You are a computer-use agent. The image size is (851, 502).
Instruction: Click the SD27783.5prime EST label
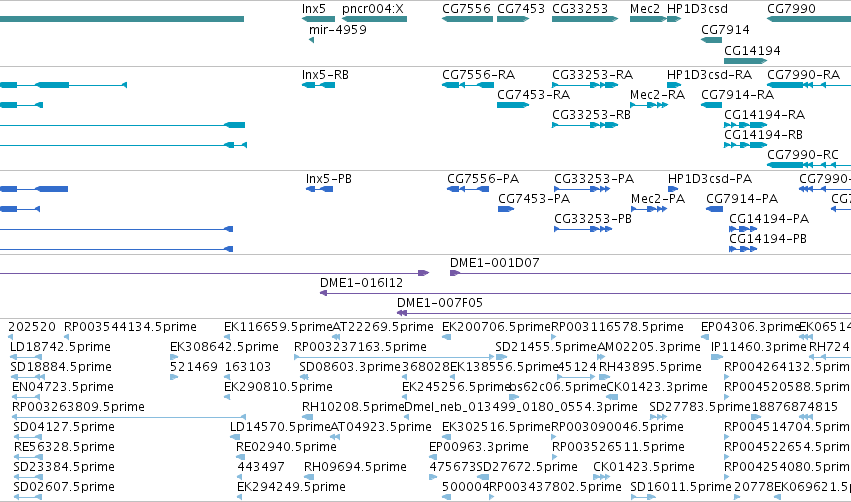click(700, 407)
